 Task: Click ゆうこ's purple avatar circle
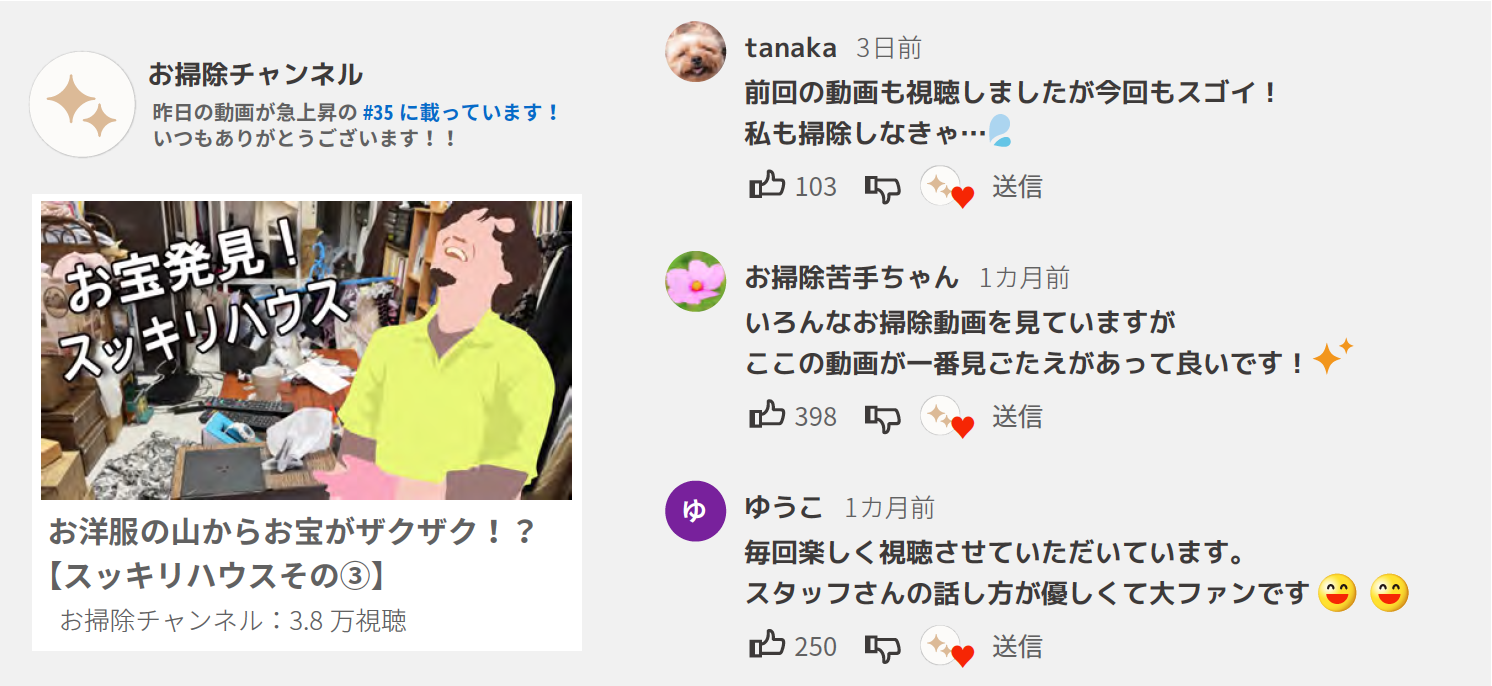tap(697, 512)
